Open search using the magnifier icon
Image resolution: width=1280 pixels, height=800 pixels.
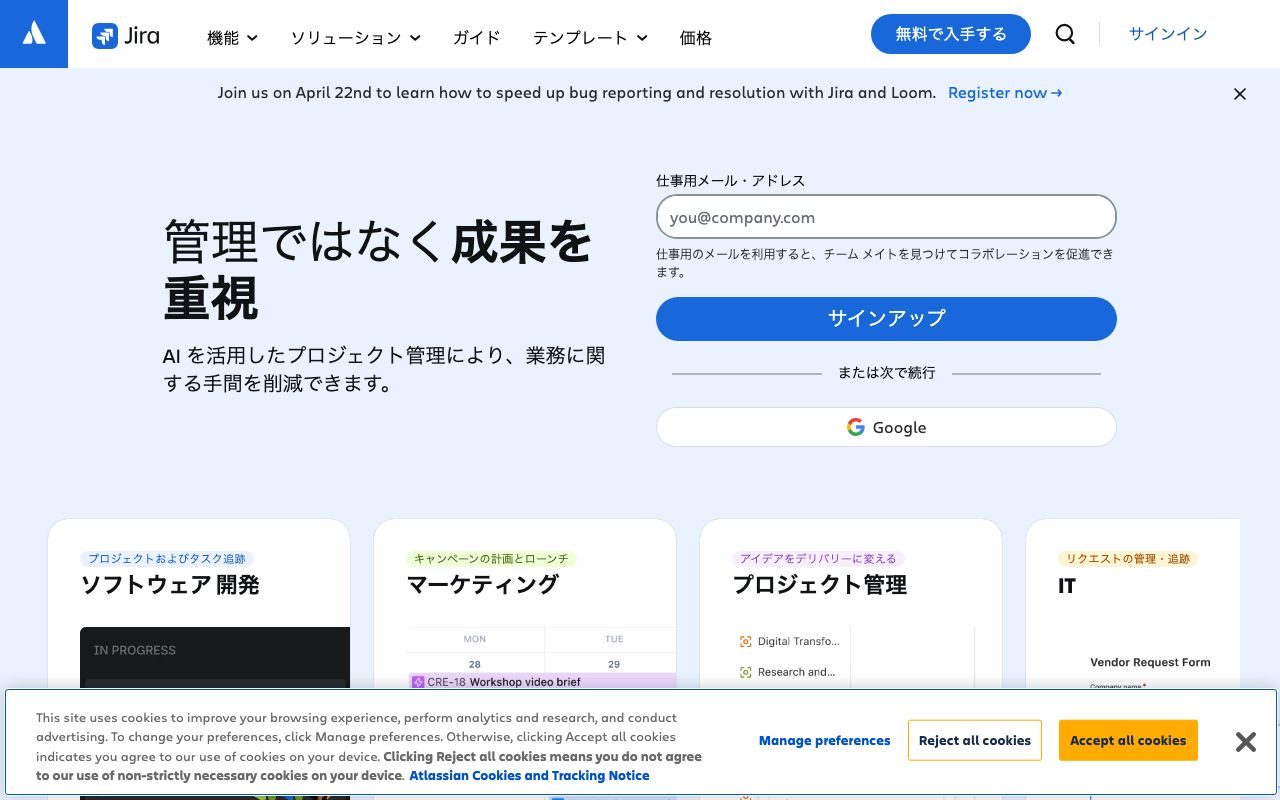pyautogui.click(x=1064, y=34)
